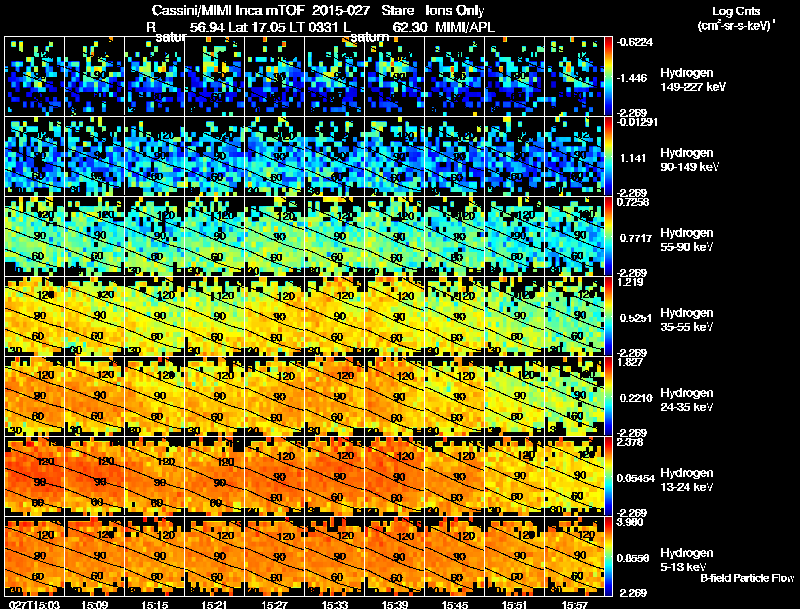Click the colorbar maximum value -0.6224
The width and height of the screenshot is (800, 609).
(635, 42)
